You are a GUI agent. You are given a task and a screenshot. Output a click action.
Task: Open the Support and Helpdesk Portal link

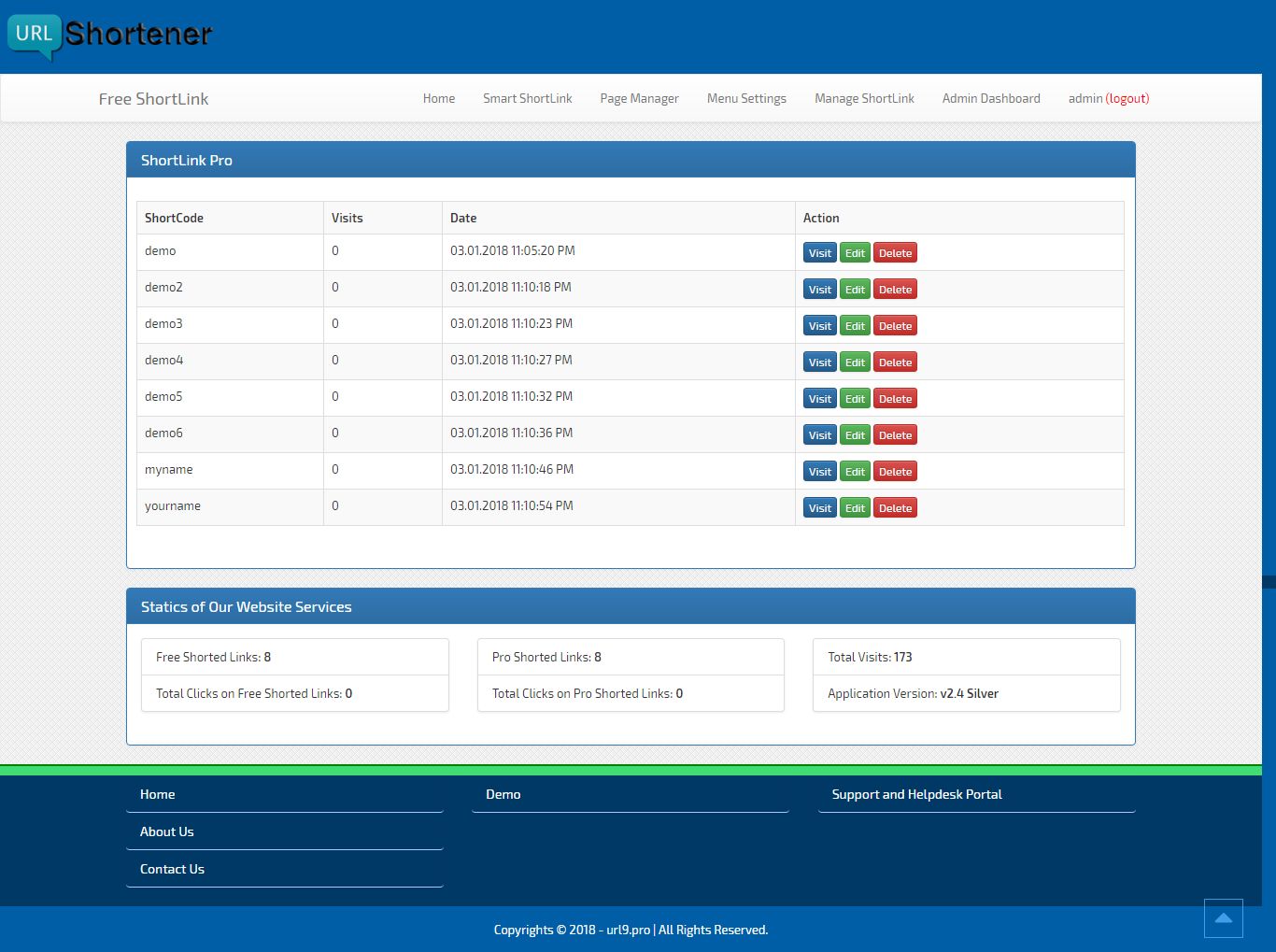(x=916, y=794)
